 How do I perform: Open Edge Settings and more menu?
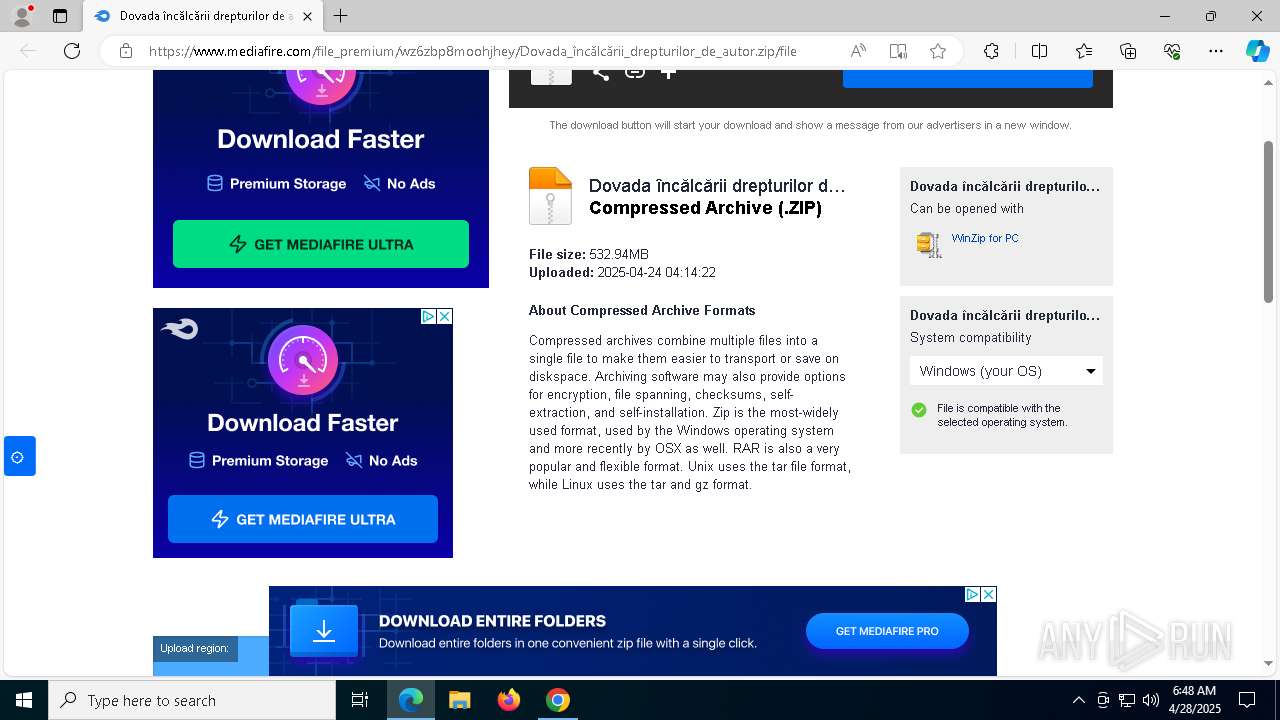(x=1216, y=51)
